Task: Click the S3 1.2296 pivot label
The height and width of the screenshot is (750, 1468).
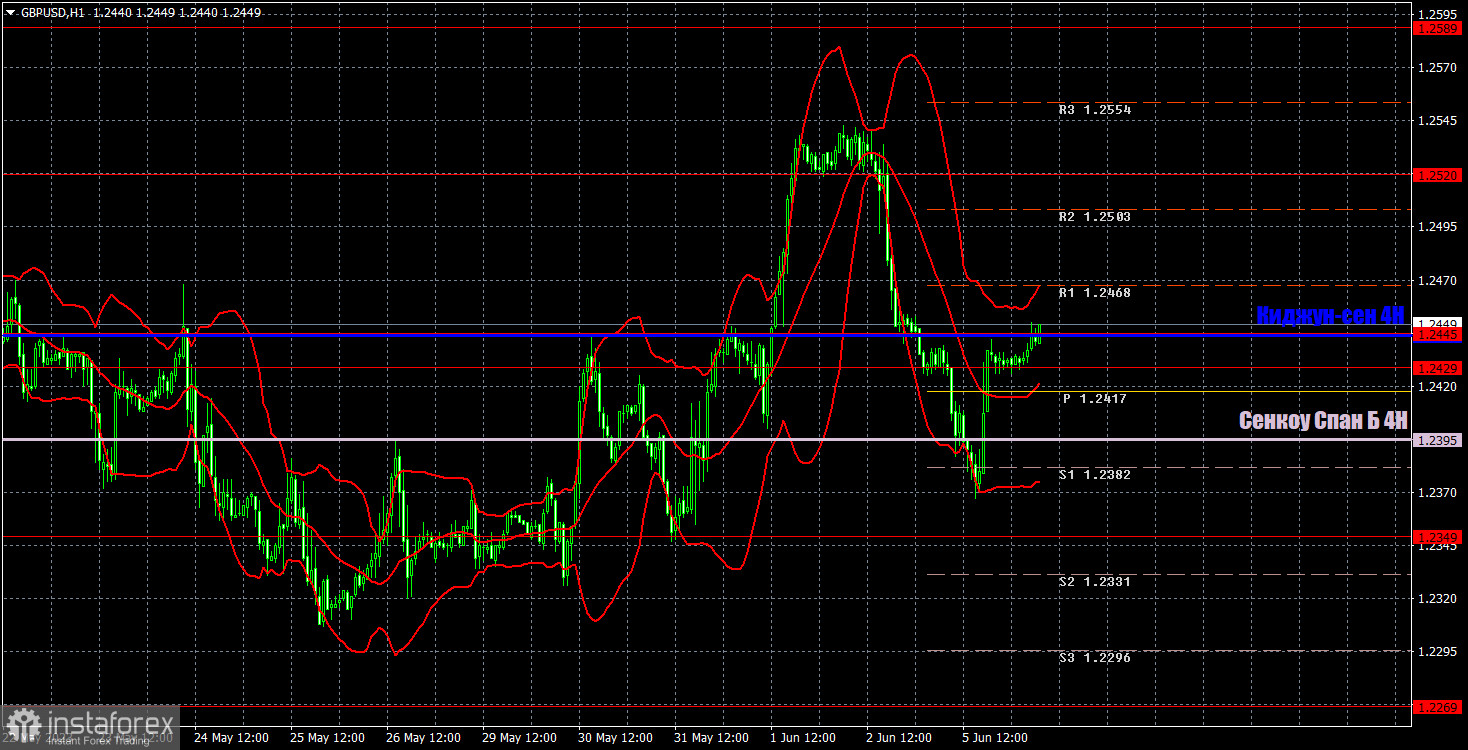Action: 1095,658
